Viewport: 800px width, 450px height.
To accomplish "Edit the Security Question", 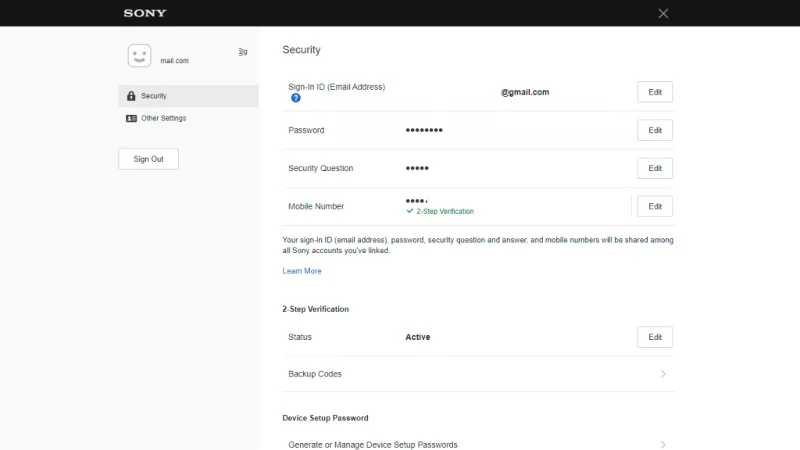I will coord(655,168).
